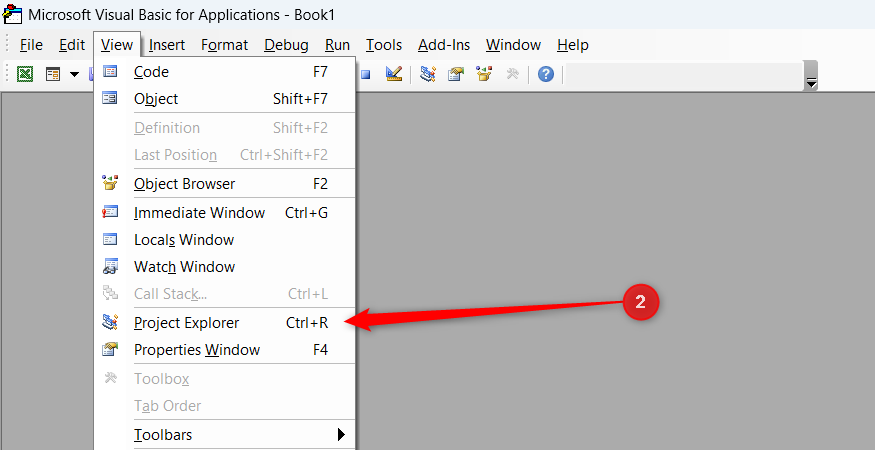Viewport: 875px width, 450px height.
Task: Open the Insert menu
Action: (167, 45)
